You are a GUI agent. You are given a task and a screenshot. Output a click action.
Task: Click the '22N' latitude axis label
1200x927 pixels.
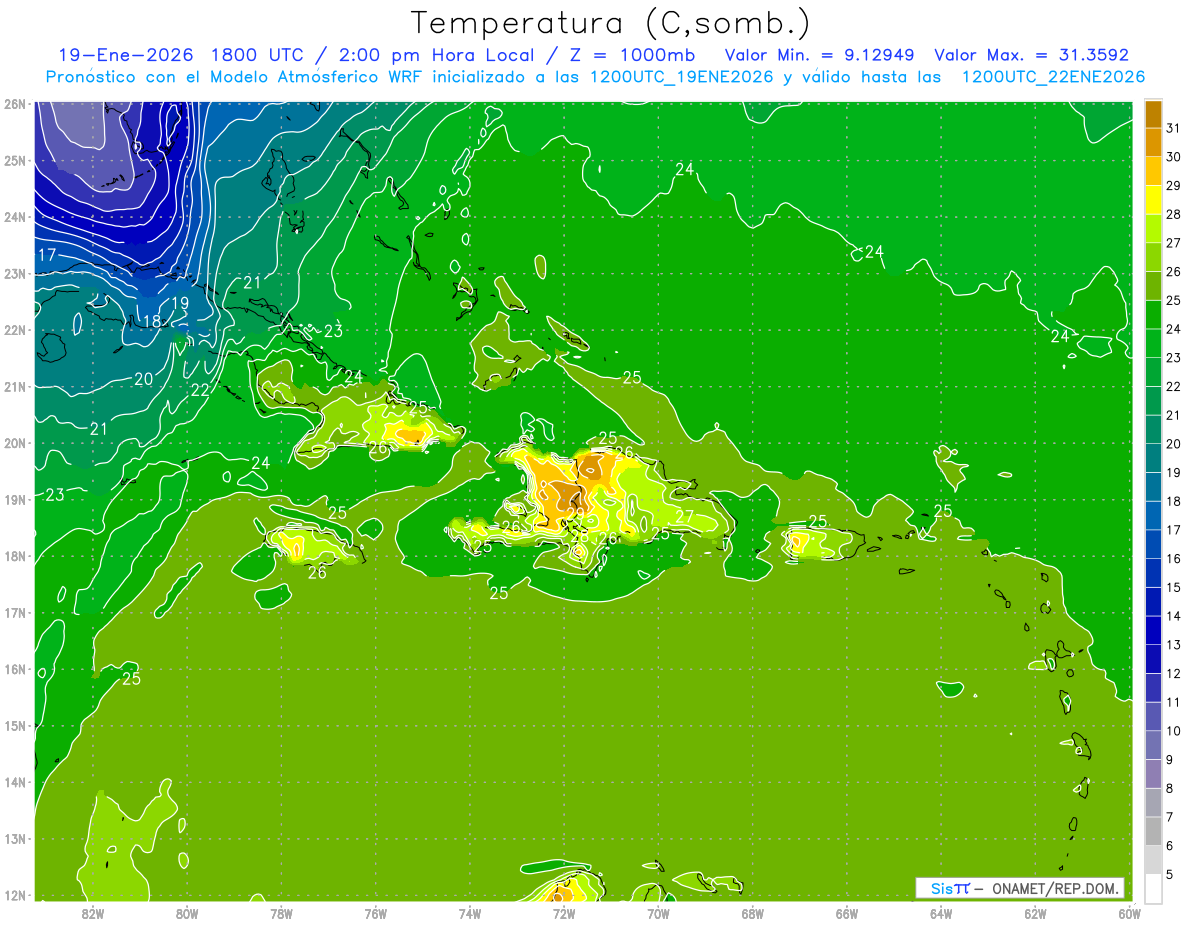(15, 330)
